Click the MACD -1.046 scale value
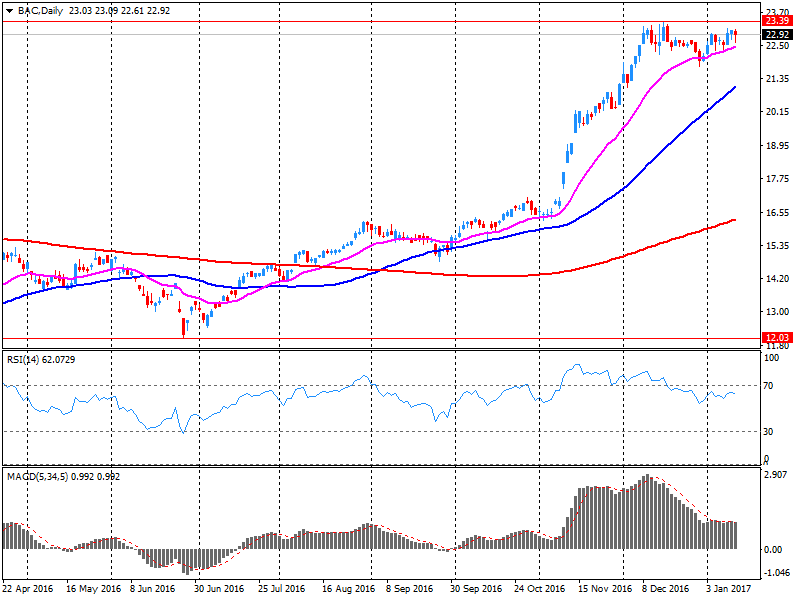This screenshot has width=800, height=600. [x=776, y=573]
